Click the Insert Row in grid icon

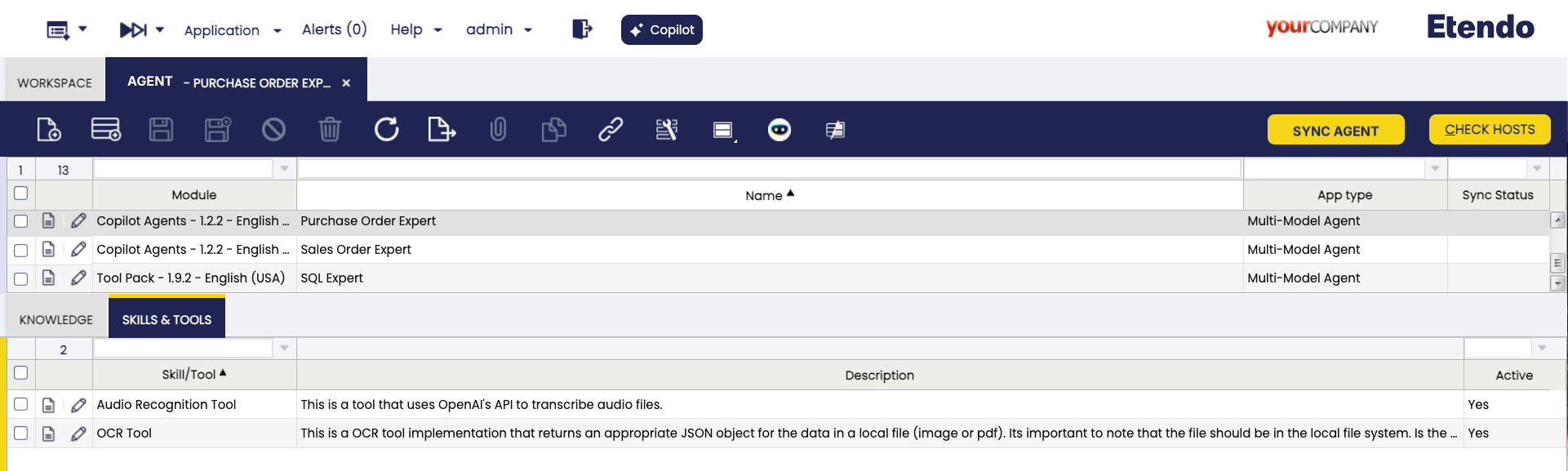[106, 129]
